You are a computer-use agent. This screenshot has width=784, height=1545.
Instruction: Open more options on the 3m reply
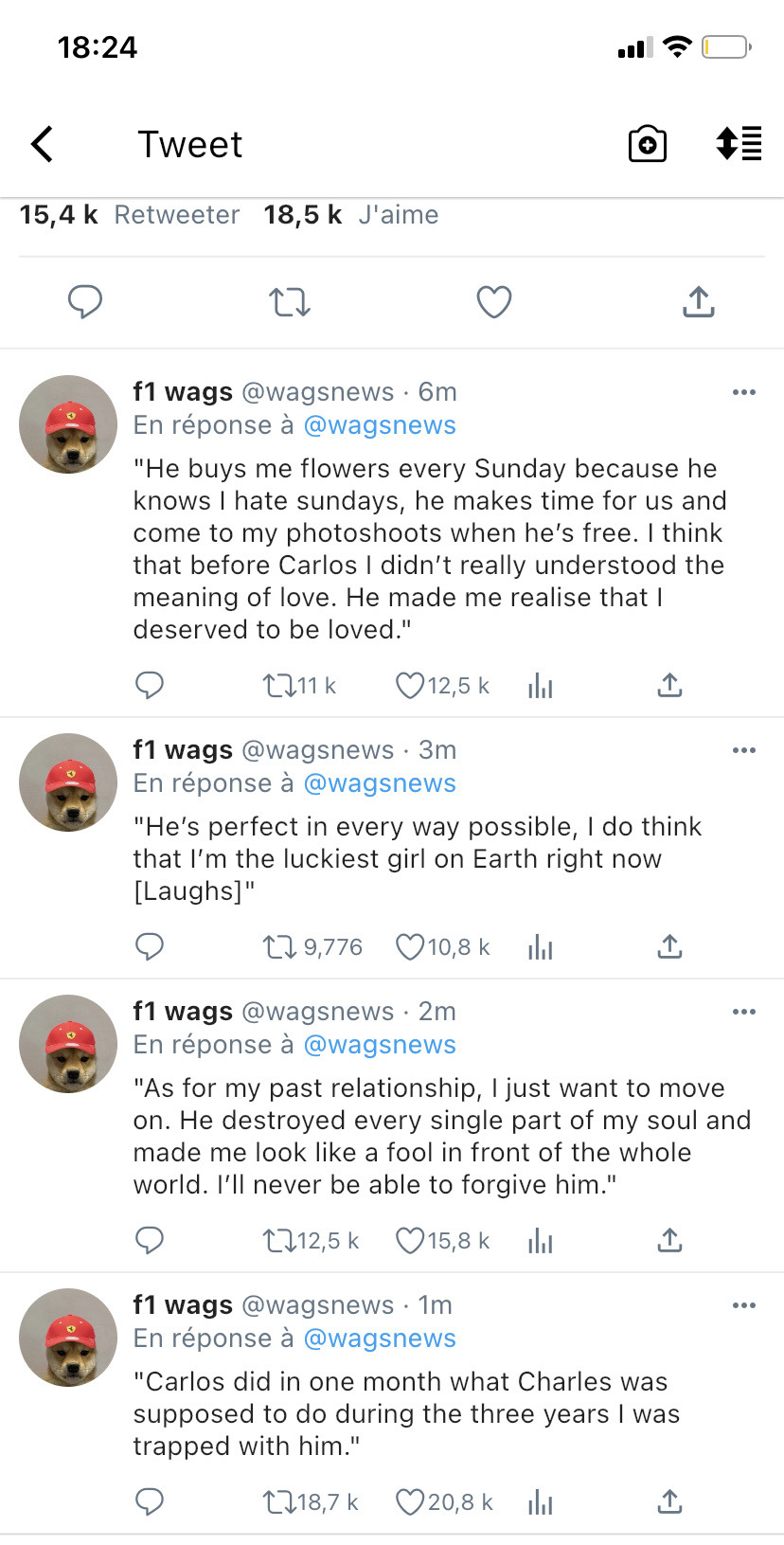point(744,750)
